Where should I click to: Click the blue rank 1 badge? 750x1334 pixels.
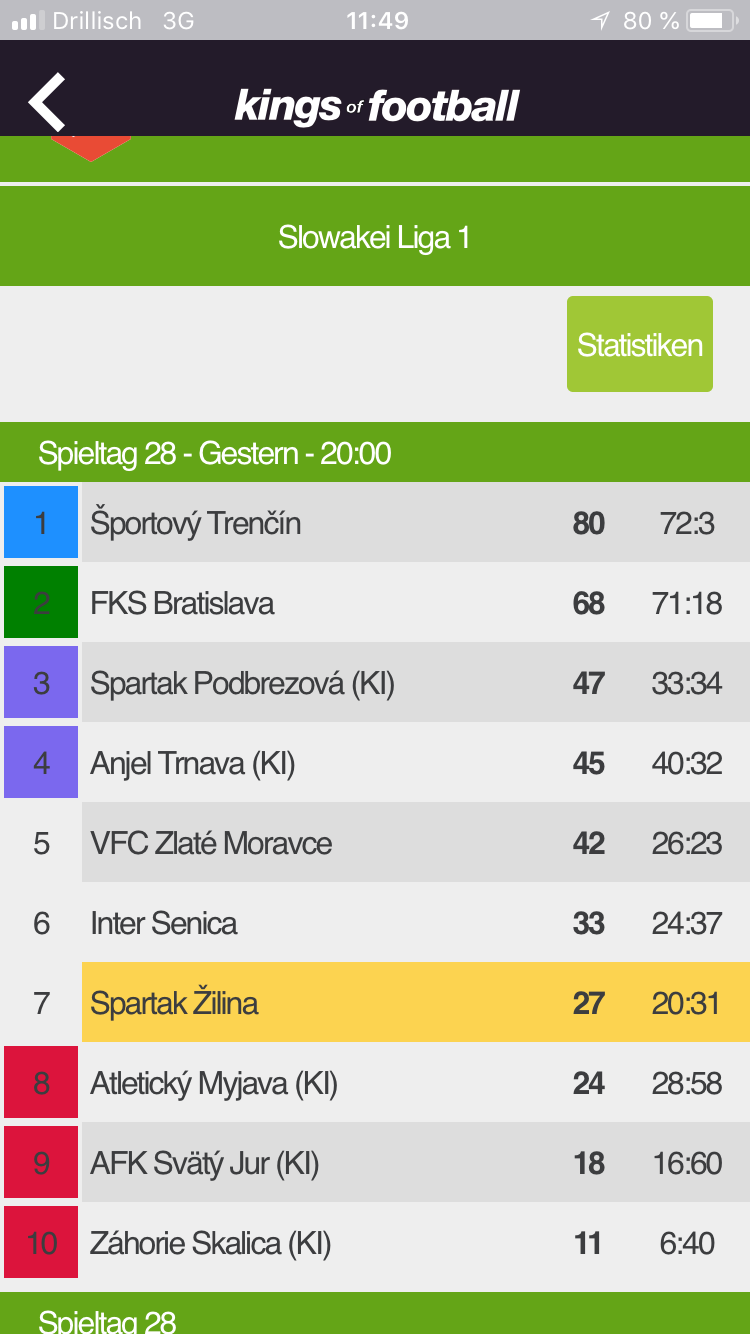pos(41,522)
